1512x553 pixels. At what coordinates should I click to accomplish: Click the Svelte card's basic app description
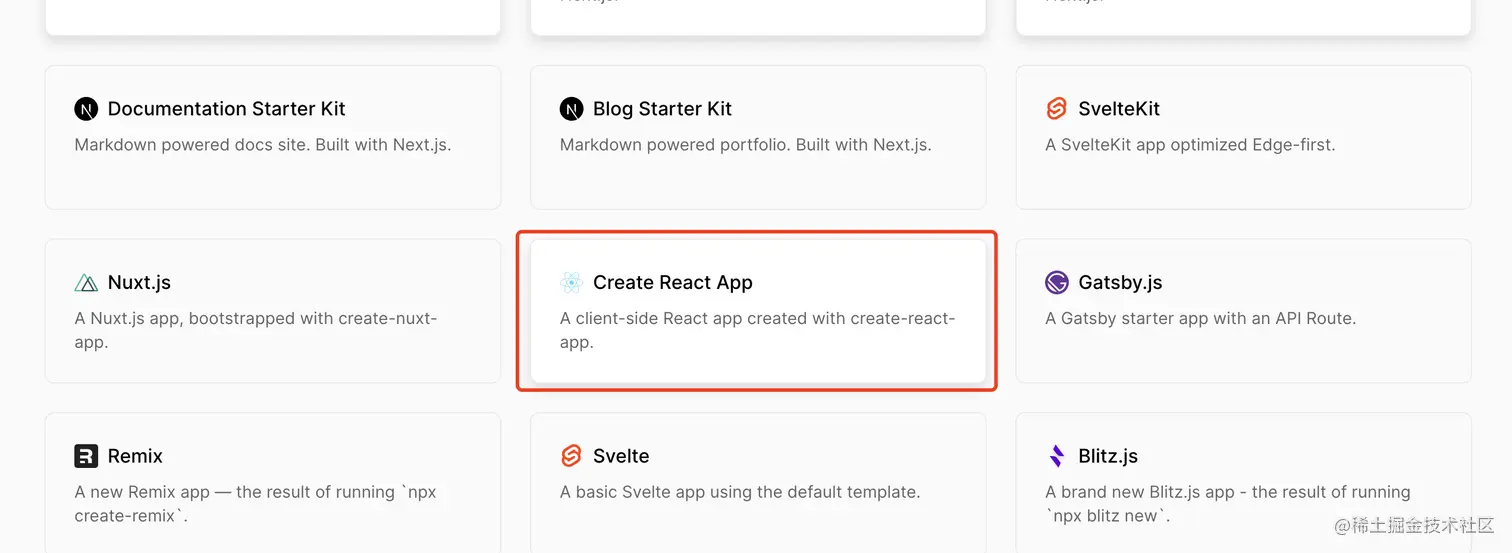[x=740, y=492]
